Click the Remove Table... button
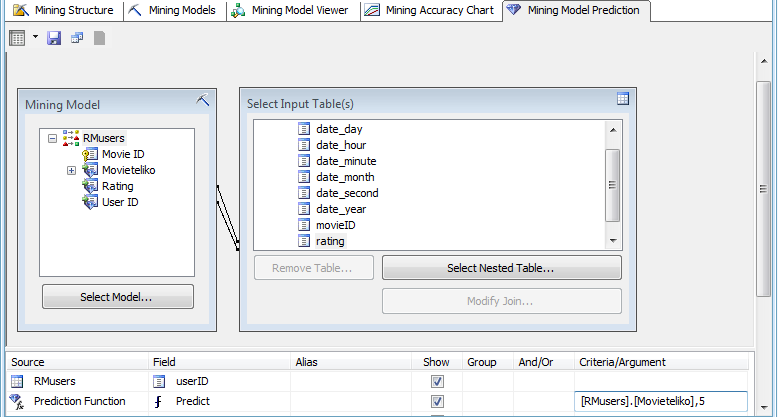778x417 pixels. [314, 268]
